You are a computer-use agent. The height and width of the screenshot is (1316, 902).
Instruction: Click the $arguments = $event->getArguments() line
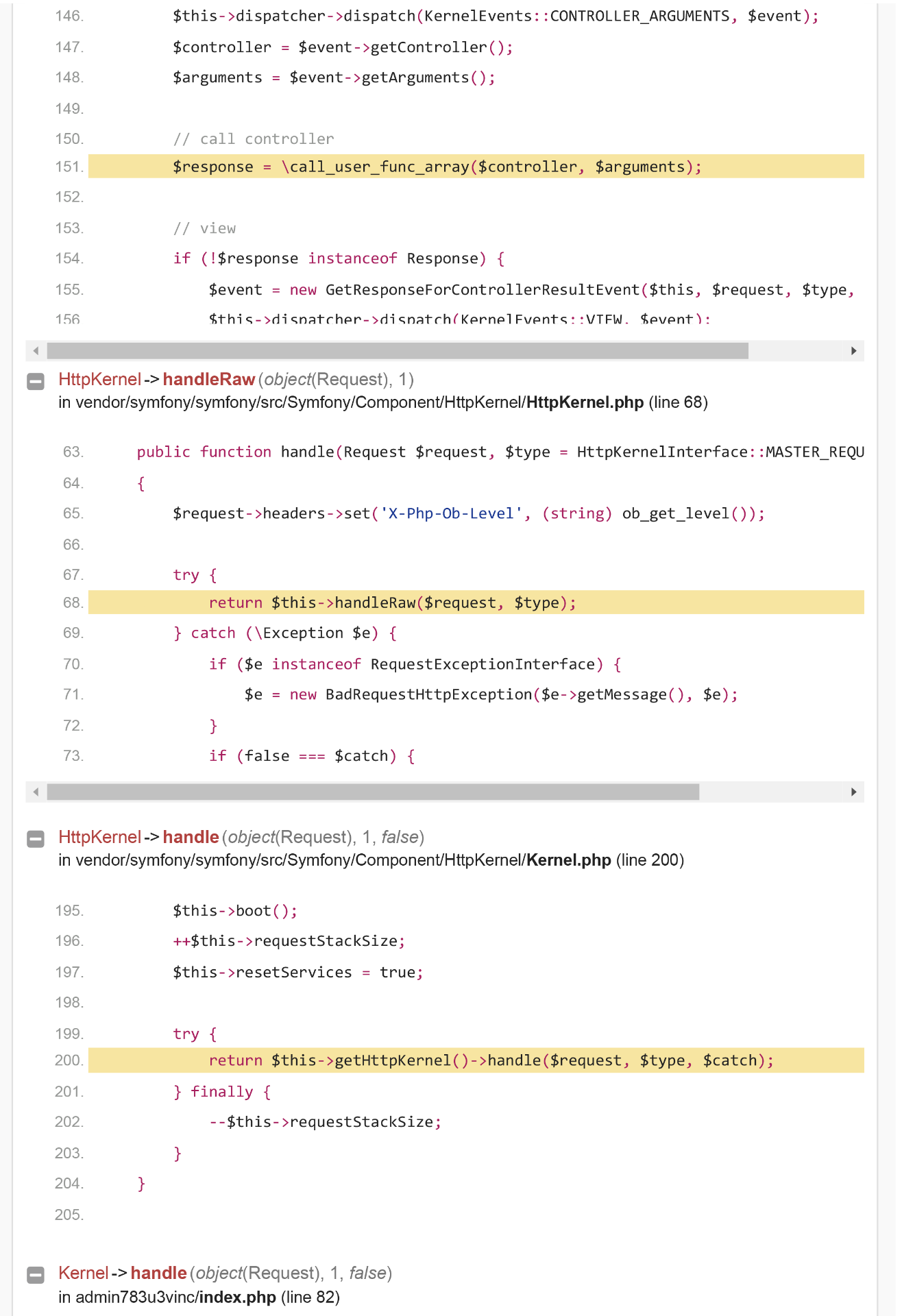[334, 77]
